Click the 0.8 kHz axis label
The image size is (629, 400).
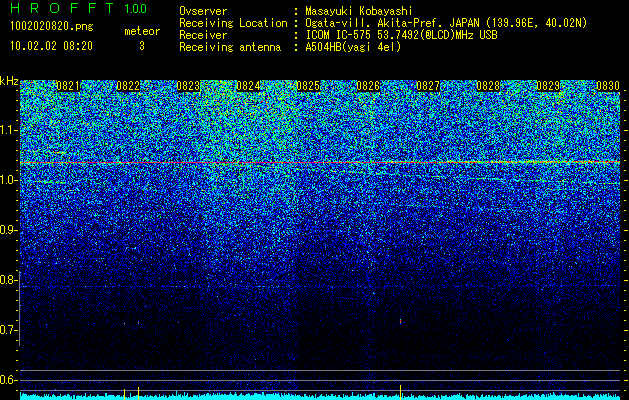click(x=7, y=280)
